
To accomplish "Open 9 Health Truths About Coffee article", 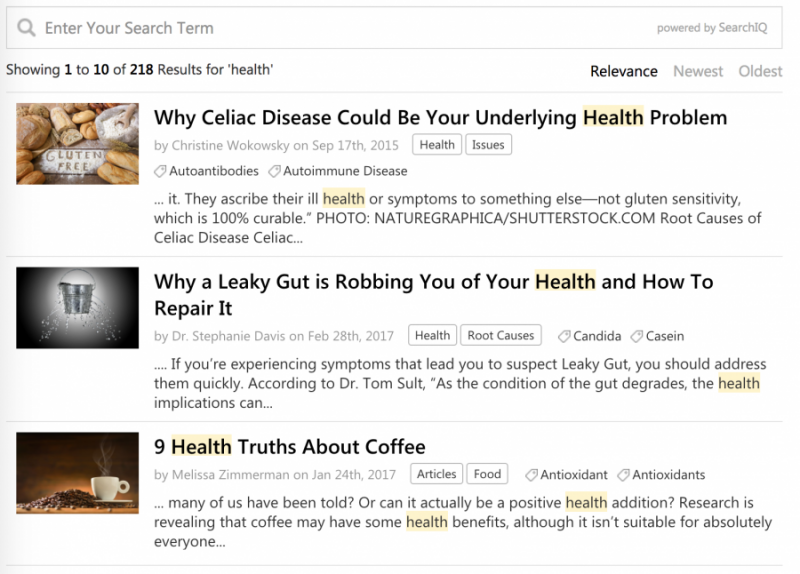I will [x=290, y=447].
